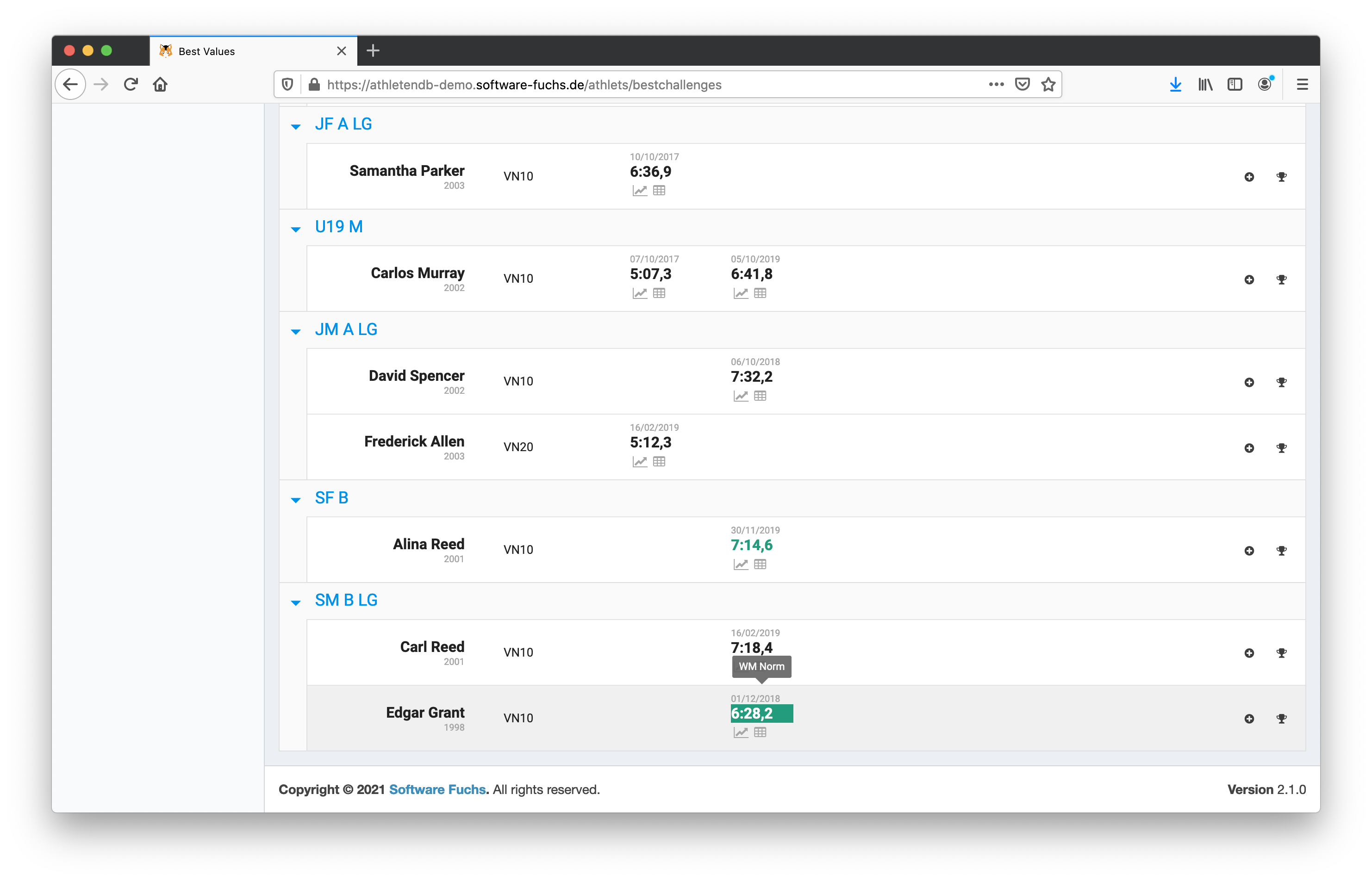The image size is (1372, 881).
Task: Click the SM B LG group heading
Action: tap(346, 600)
